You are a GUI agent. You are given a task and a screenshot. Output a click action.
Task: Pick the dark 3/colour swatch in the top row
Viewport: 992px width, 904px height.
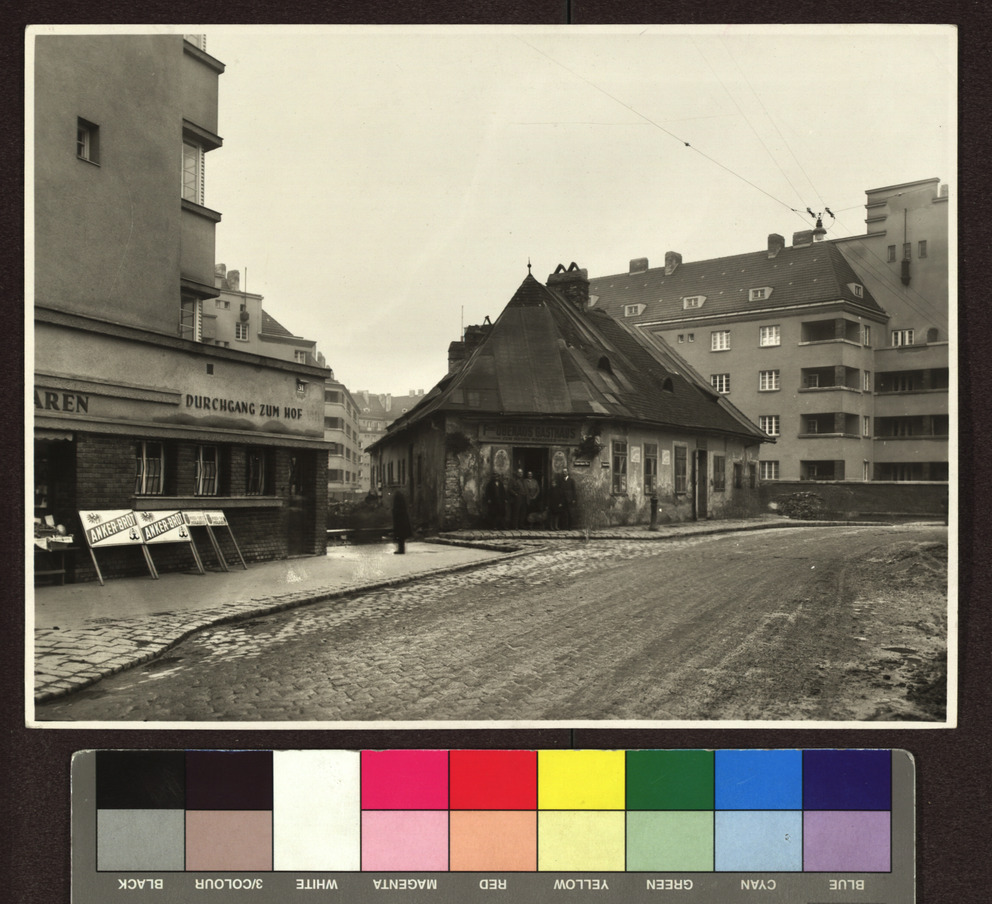click(229, 779)
